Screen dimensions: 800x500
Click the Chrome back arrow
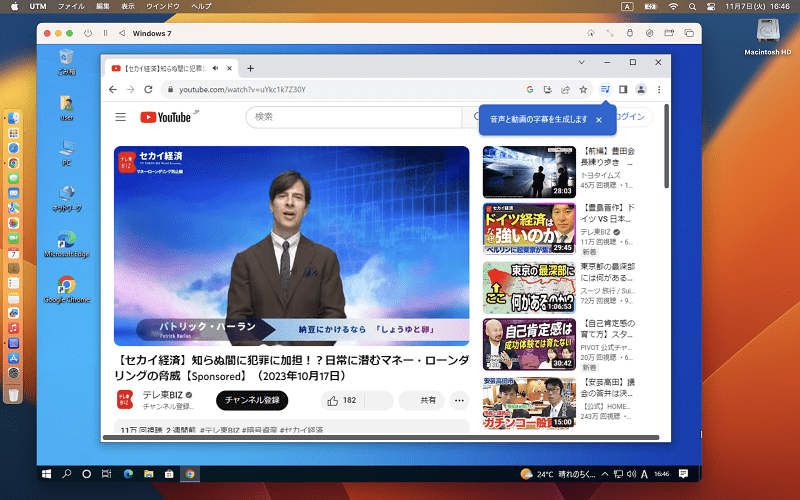coord(113,89)
